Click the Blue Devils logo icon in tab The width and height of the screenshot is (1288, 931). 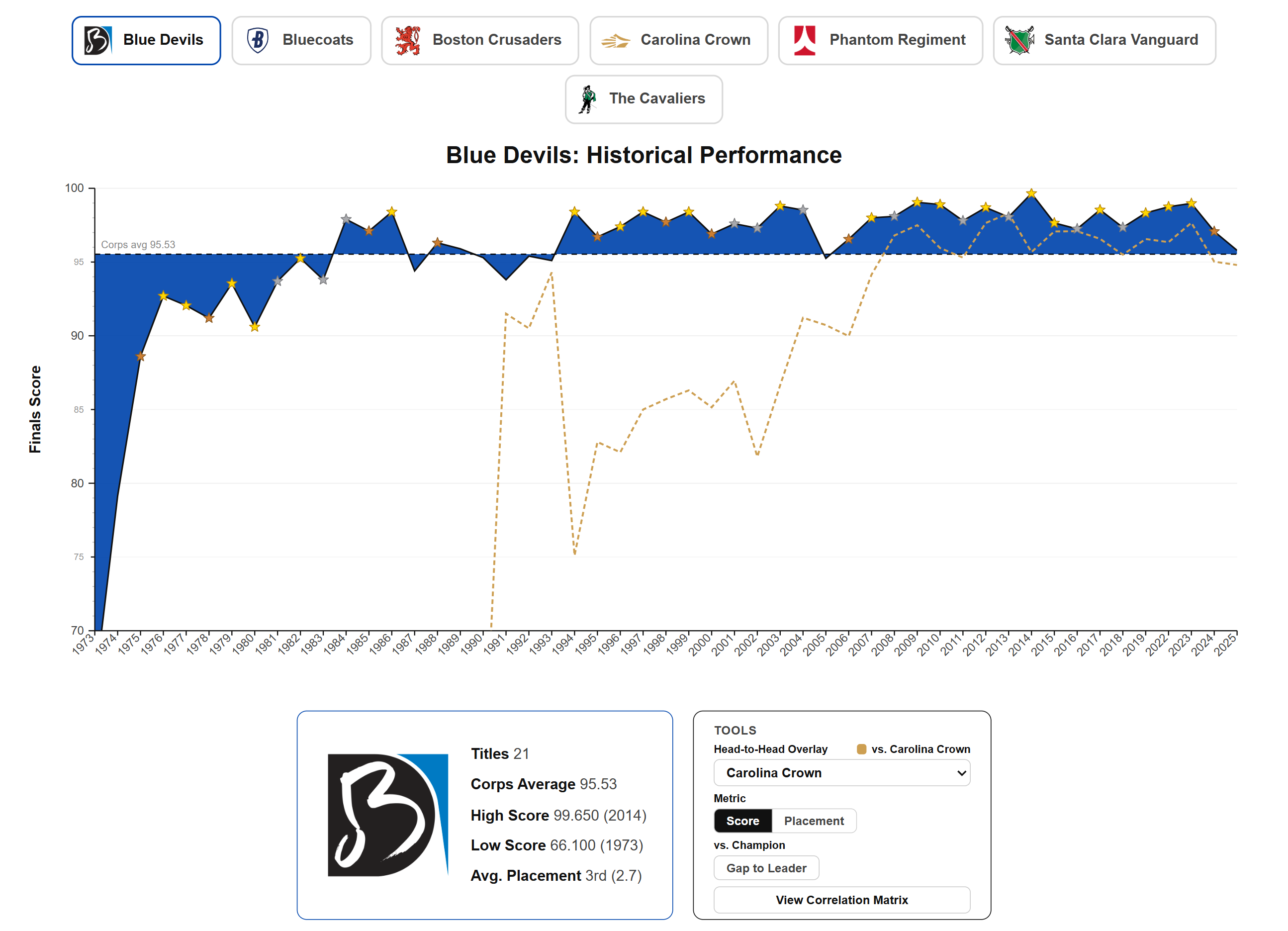[x=97, y=40]
